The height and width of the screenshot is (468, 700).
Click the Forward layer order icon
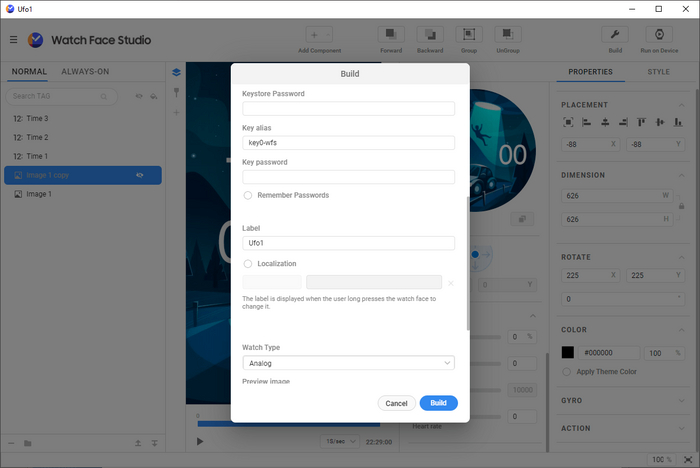[391, 35]
